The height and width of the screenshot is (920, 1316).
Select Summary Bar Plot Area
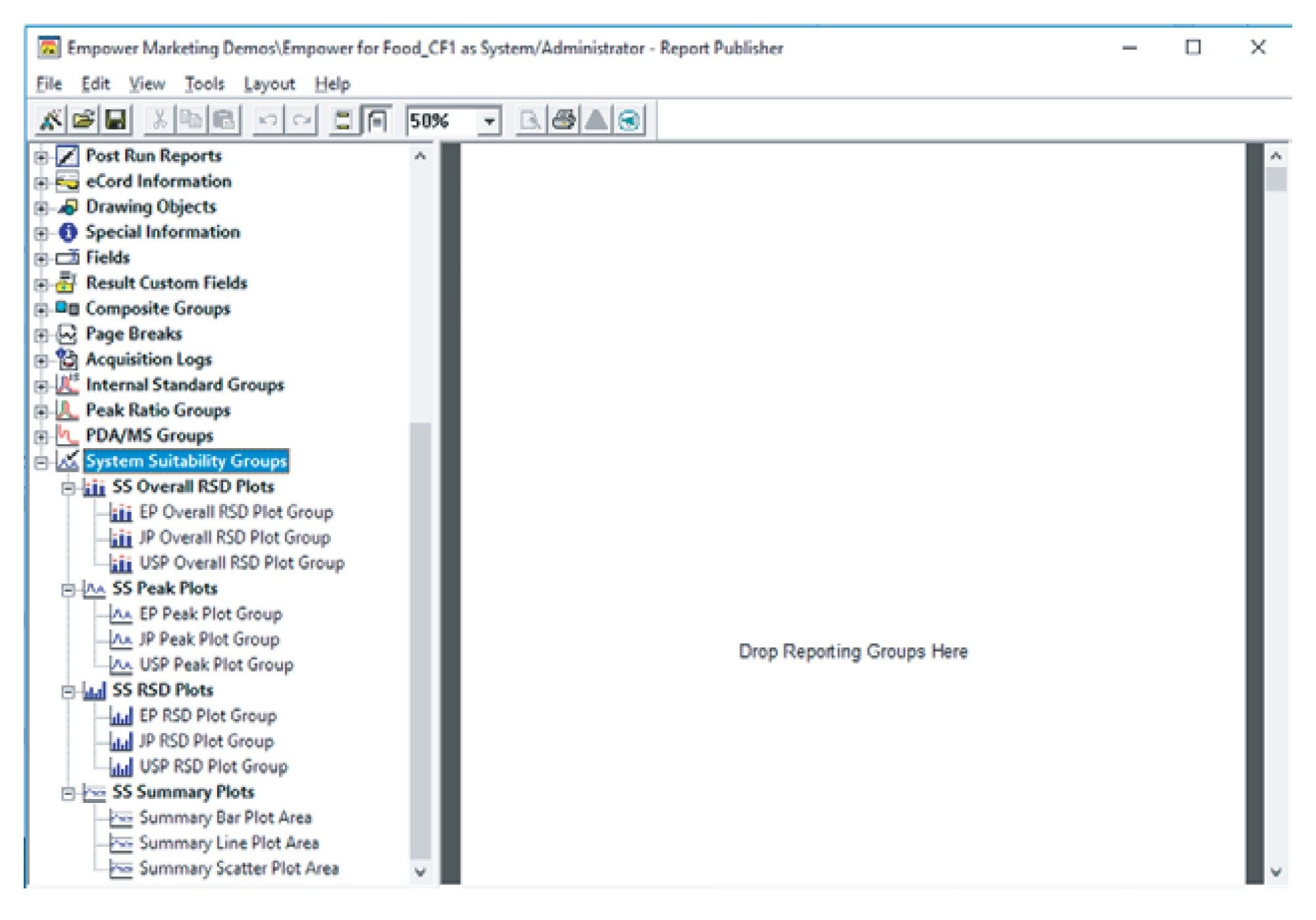pos(226,818)
